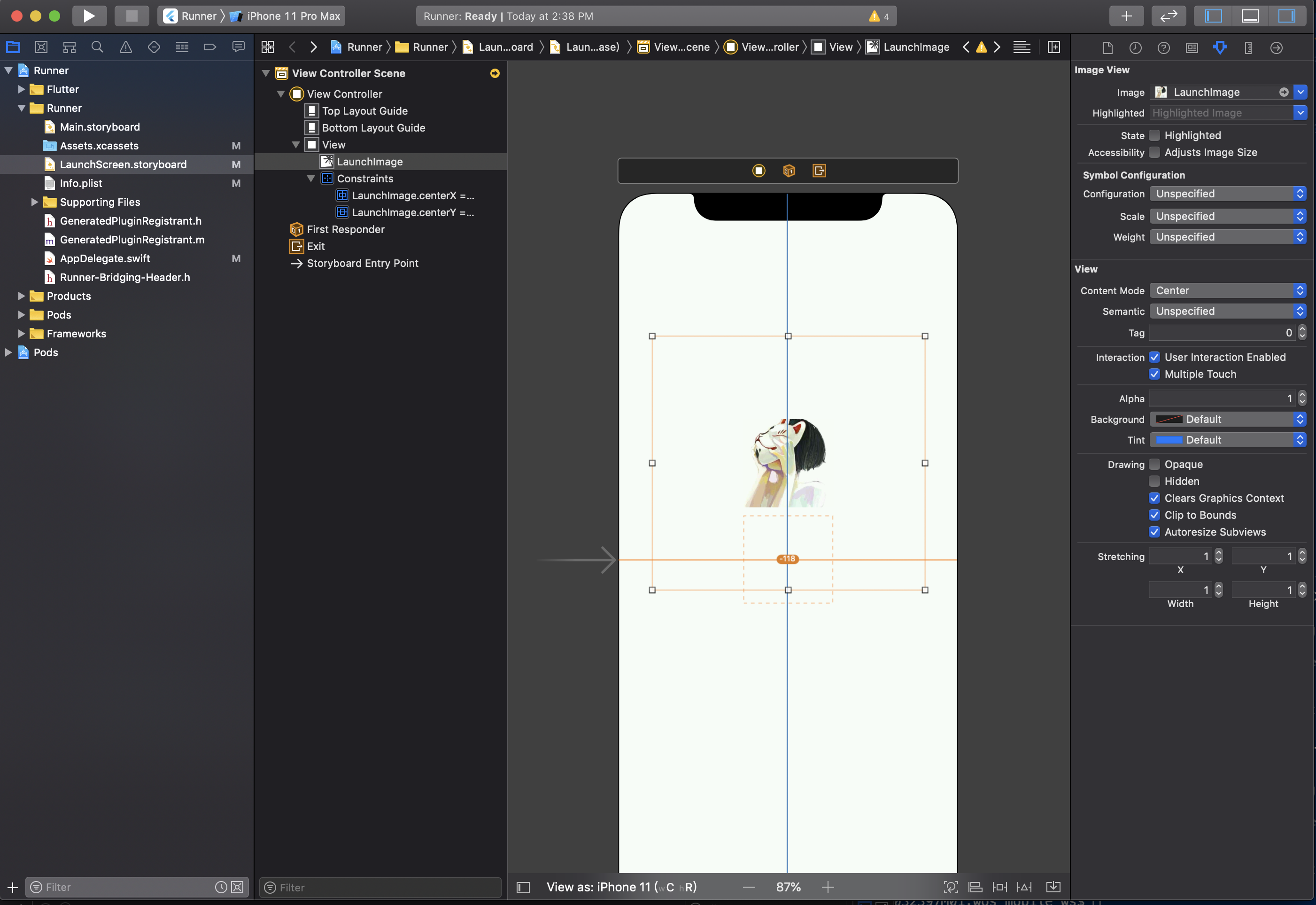Toggle the document outline panel button
The height and width of the screenshot is (905, 1316).
pyautogui.click(x=523, y=887)
